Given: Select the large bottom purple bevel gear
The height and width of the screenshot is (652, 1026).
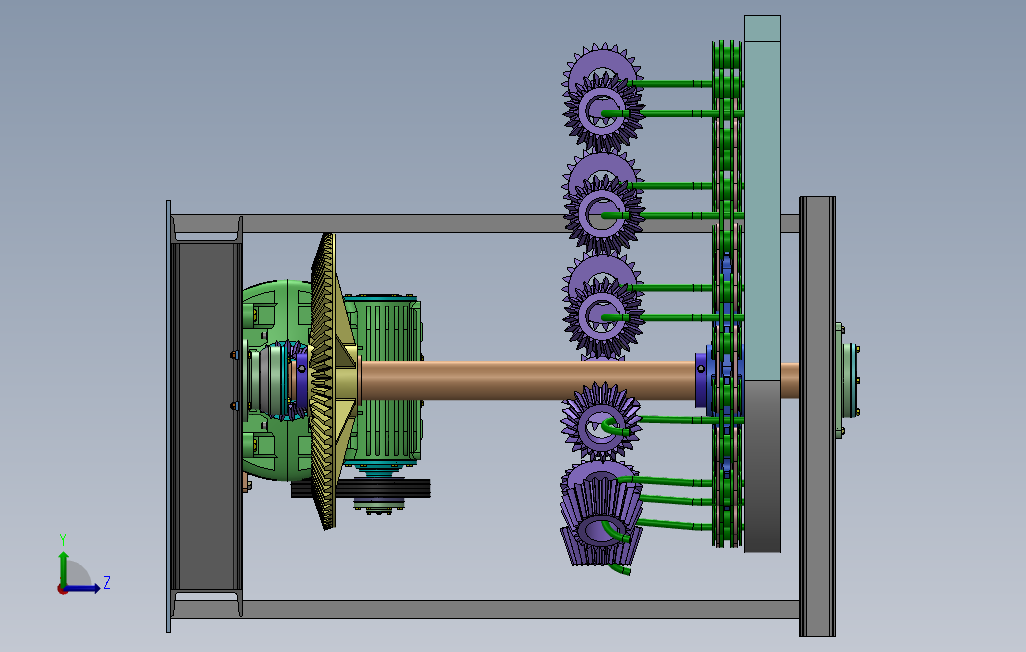Looking at the screenshot, I should pos(600,513).
